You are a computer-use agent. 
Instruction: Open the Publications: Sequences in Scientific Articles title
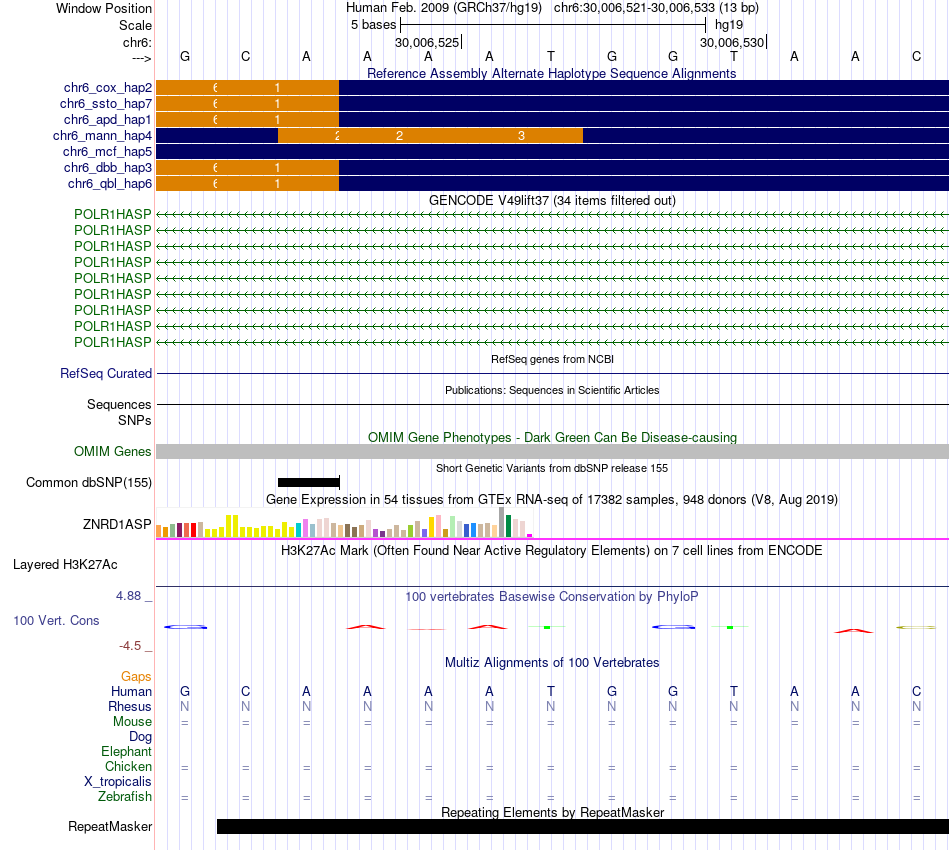pos(552,390)
